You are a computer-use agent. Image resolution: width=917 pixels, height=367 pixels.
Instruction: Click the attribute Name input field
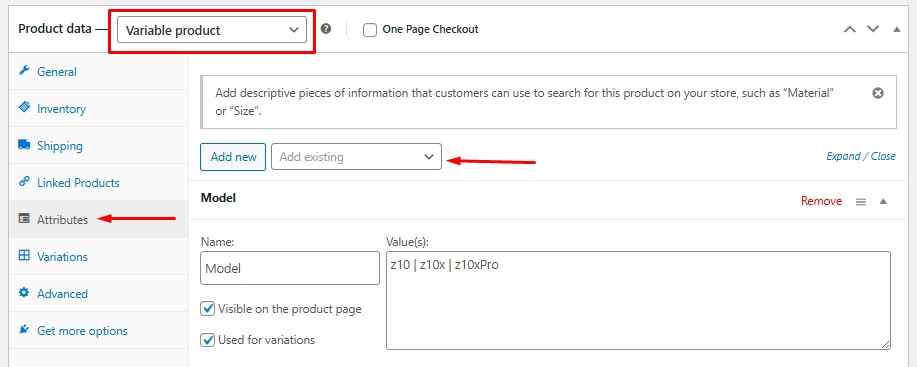290,268
